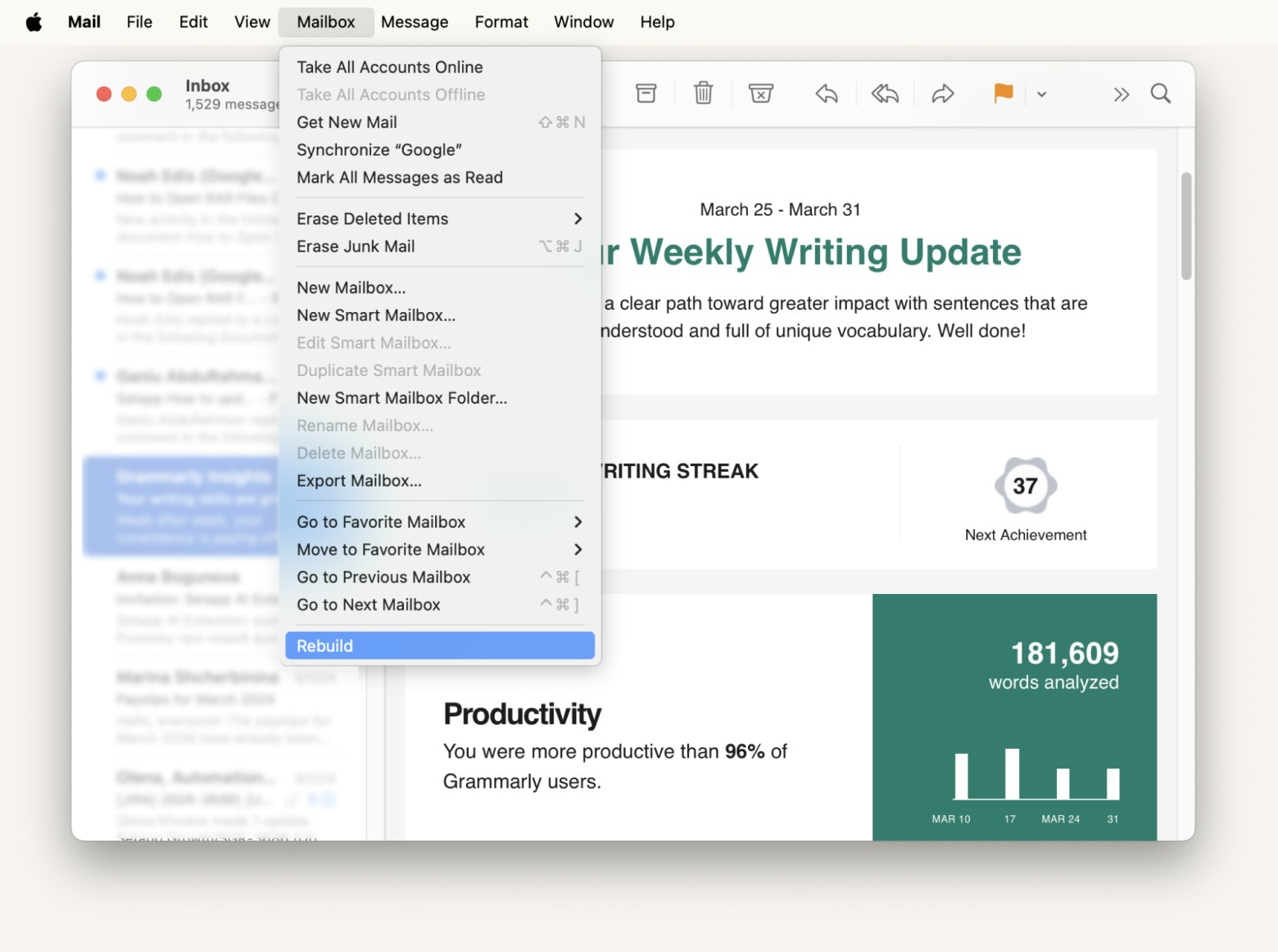
Task: Click the 37 Next Achievement badge
Action: 1026,486
